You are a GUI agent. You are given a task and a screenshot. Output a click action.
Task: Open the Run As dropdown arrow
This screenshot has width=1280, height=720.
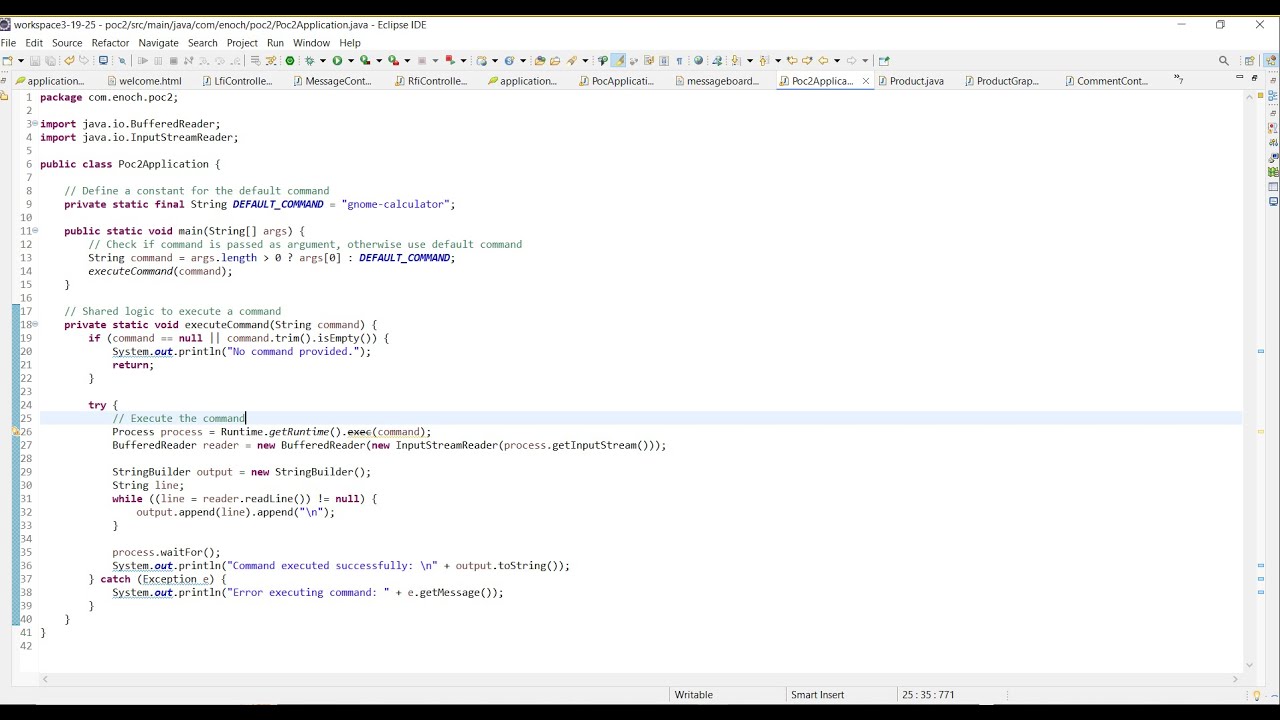coord(350,60)
